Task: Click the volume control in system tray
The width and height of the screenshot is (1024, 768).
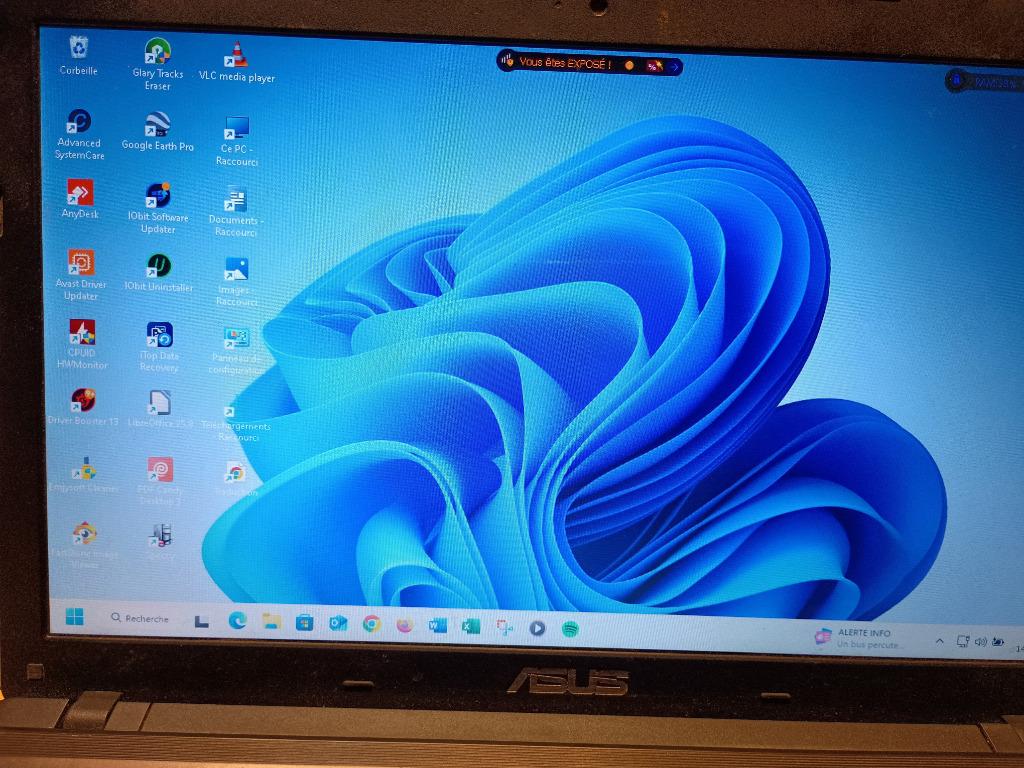Action: 980,642
